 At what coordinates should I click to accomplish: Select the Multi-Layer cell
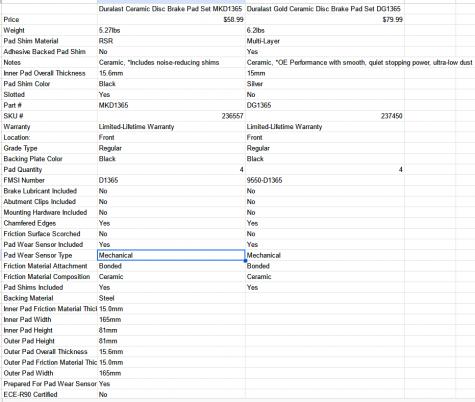pyautogui.click(x=325, y=41)
